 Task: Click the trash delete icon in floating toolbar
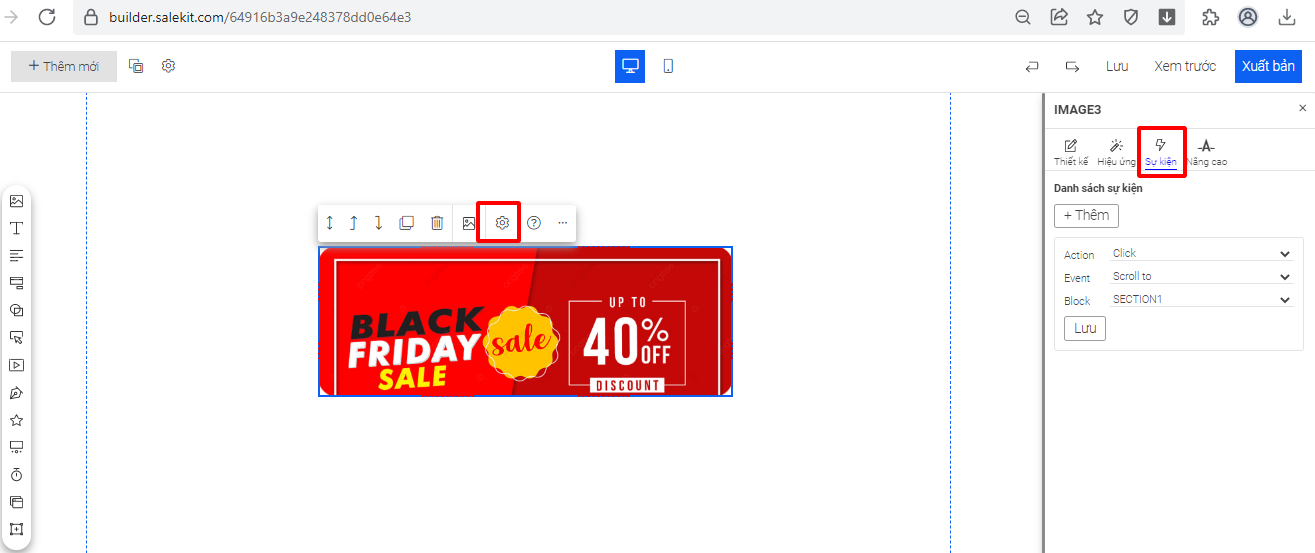coord(437,223)
